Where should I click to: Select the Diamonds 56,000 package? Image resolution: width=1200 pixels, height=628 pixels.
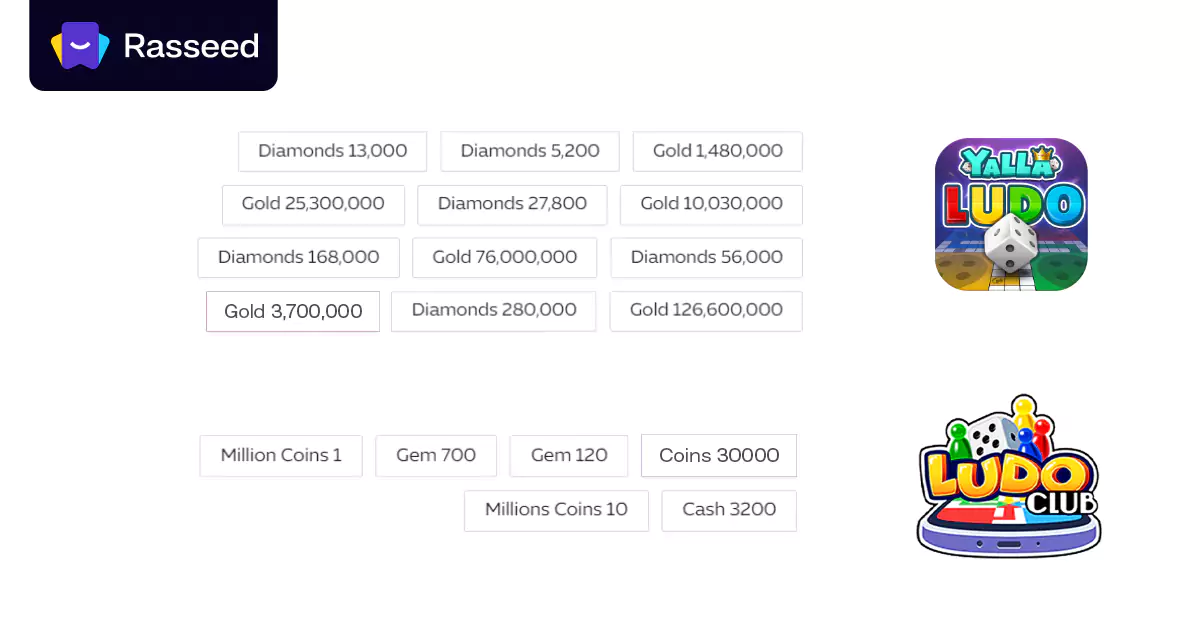click(x=706, y=257)
